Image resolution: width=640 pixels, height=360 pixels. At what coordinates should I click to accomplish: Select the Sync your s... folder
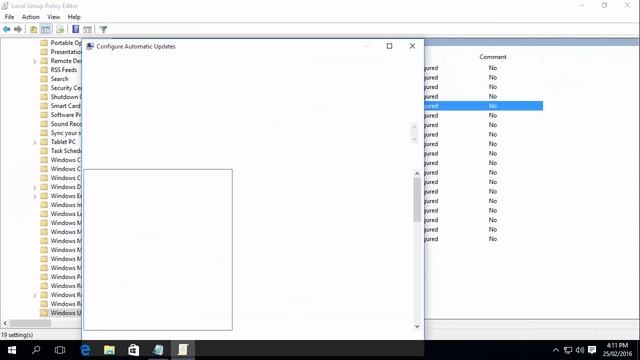click(x=61, y=133)
